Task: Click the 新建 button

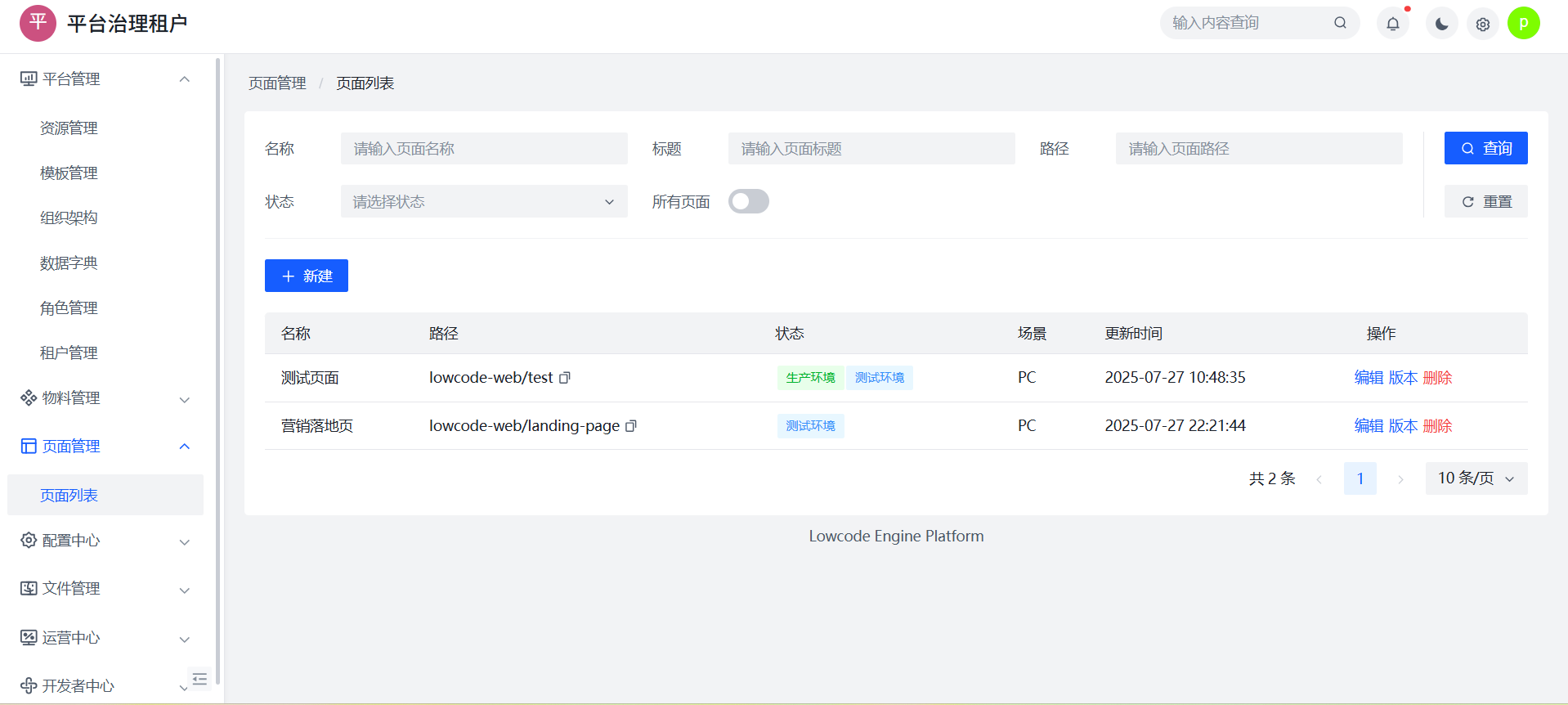Action: [x=307, y=276]
